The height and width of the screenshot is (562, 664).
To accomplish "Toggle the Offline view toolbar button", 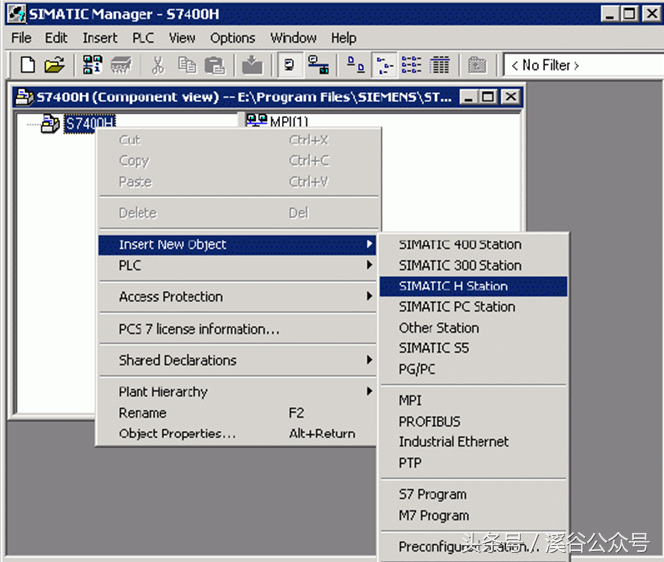I will 290,65.
